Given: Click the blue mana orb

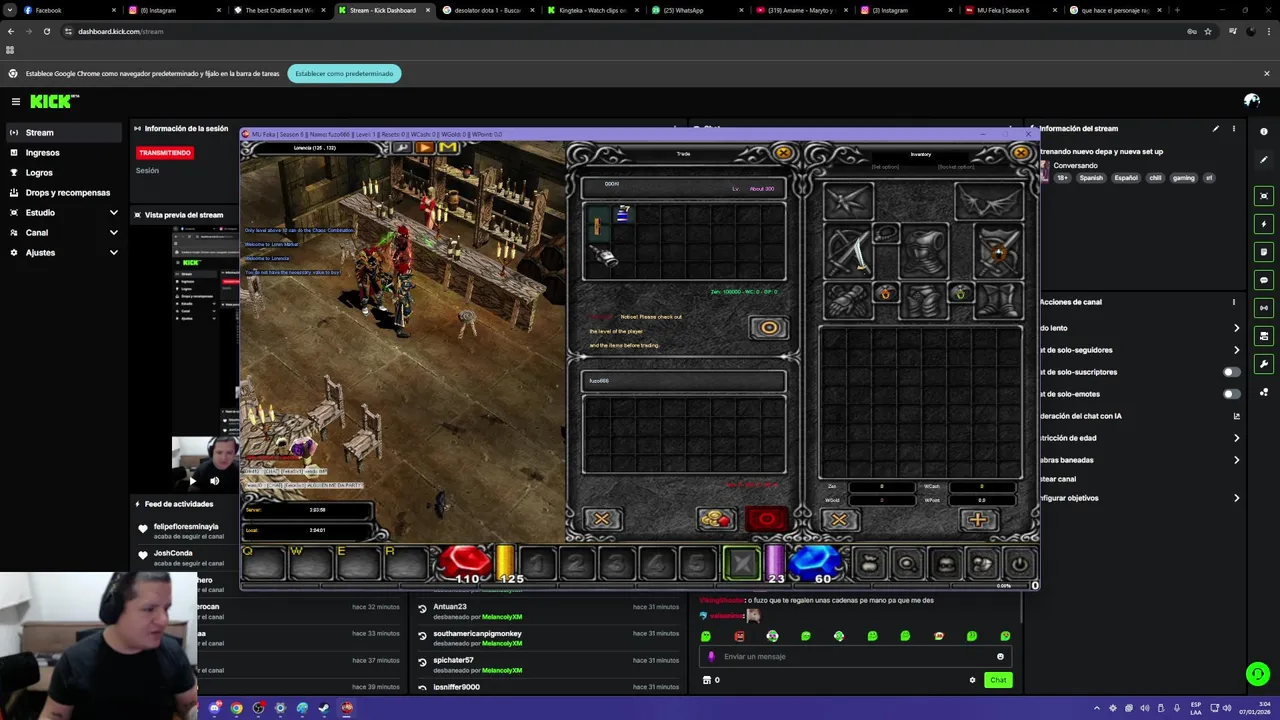Looking at the screenshot, I should (816, 564).
